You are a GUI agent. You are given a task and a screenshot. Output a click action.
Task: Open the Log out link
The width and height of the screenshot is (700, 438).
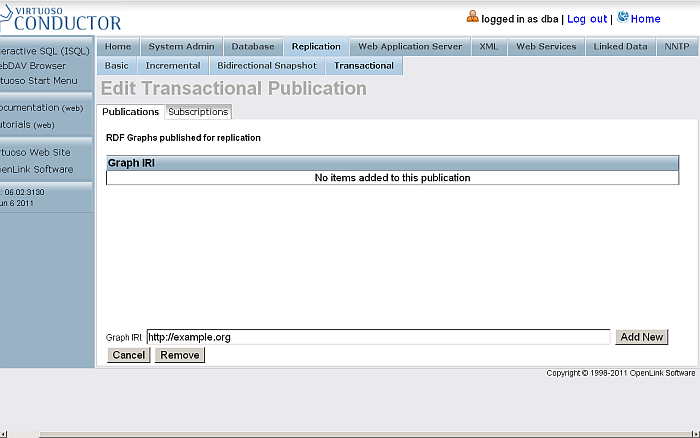tap(587, 19)
